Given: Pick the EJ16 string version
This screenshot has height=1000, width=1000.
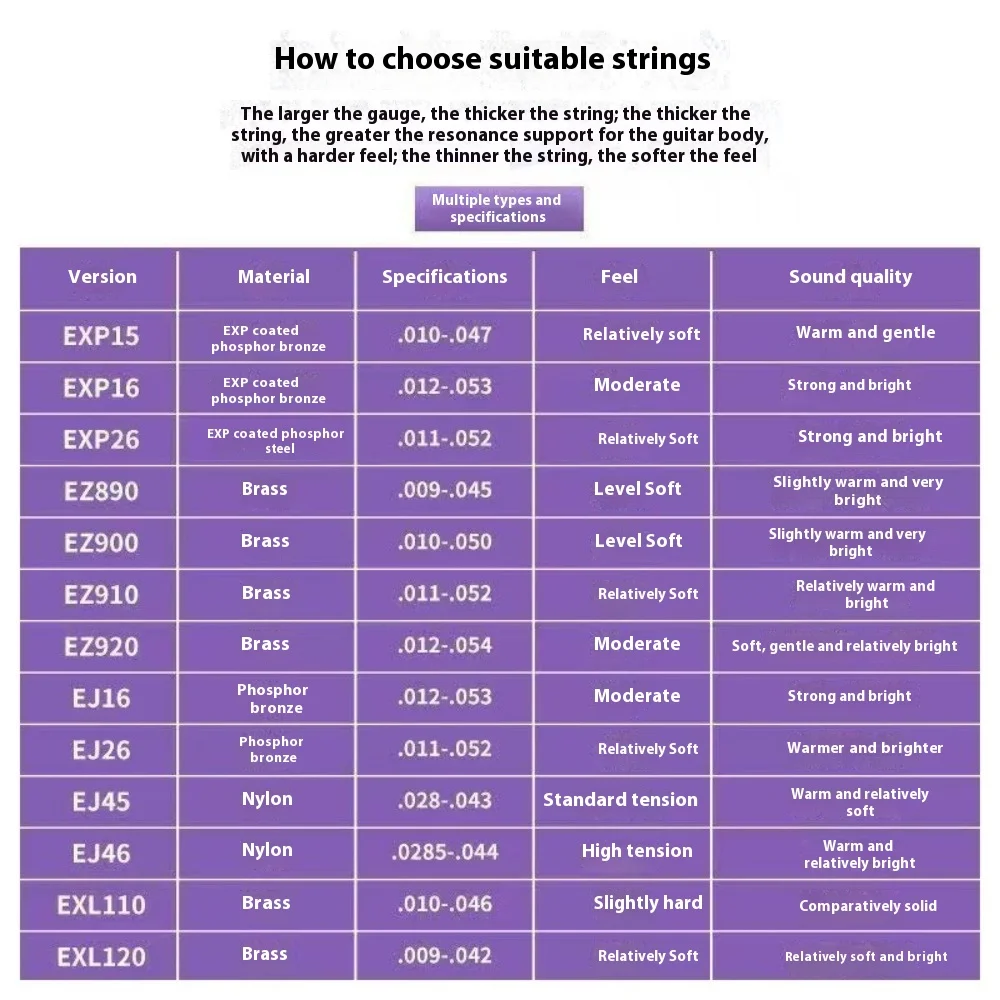Looking at the screenshot, I should coord(101,698).
